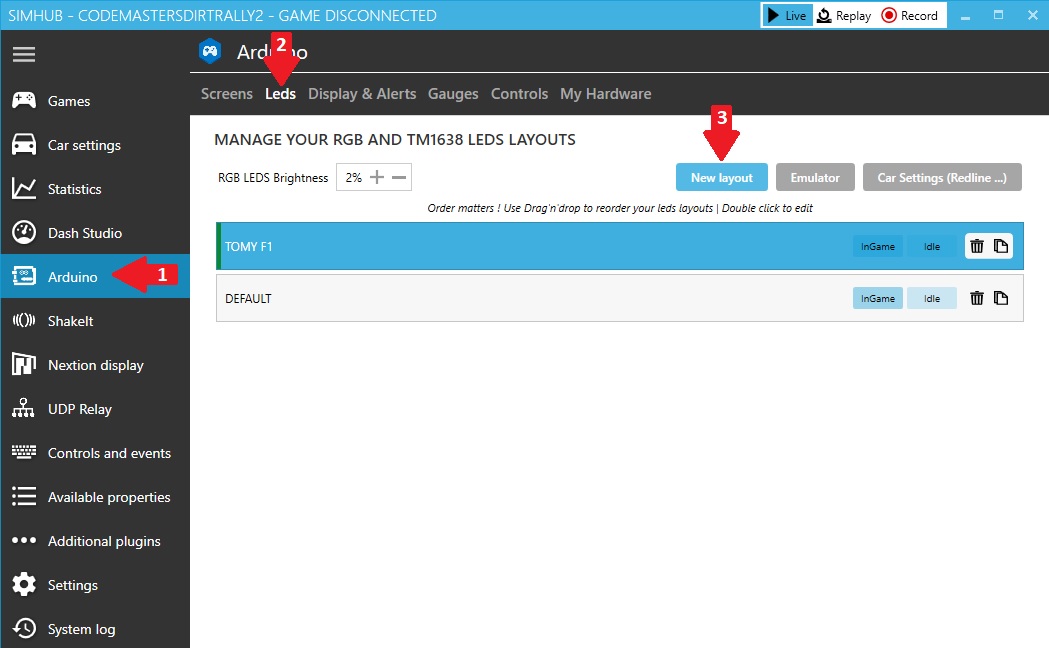Click the Dash Studio gauge icon
The width and height of the screenshot is (1049, 648).
pos(23,233)
